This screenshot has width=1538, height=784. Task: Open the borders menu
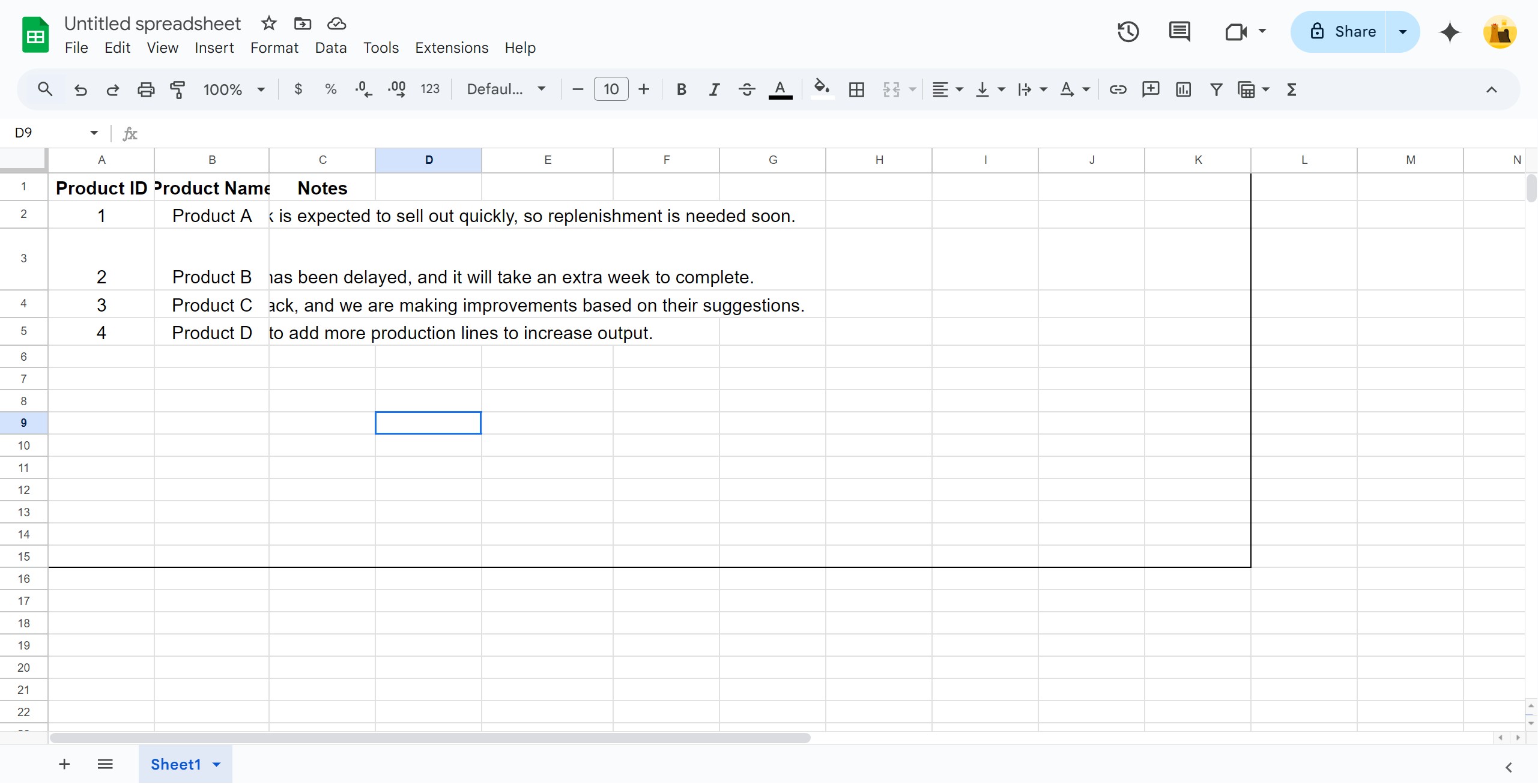856,89
